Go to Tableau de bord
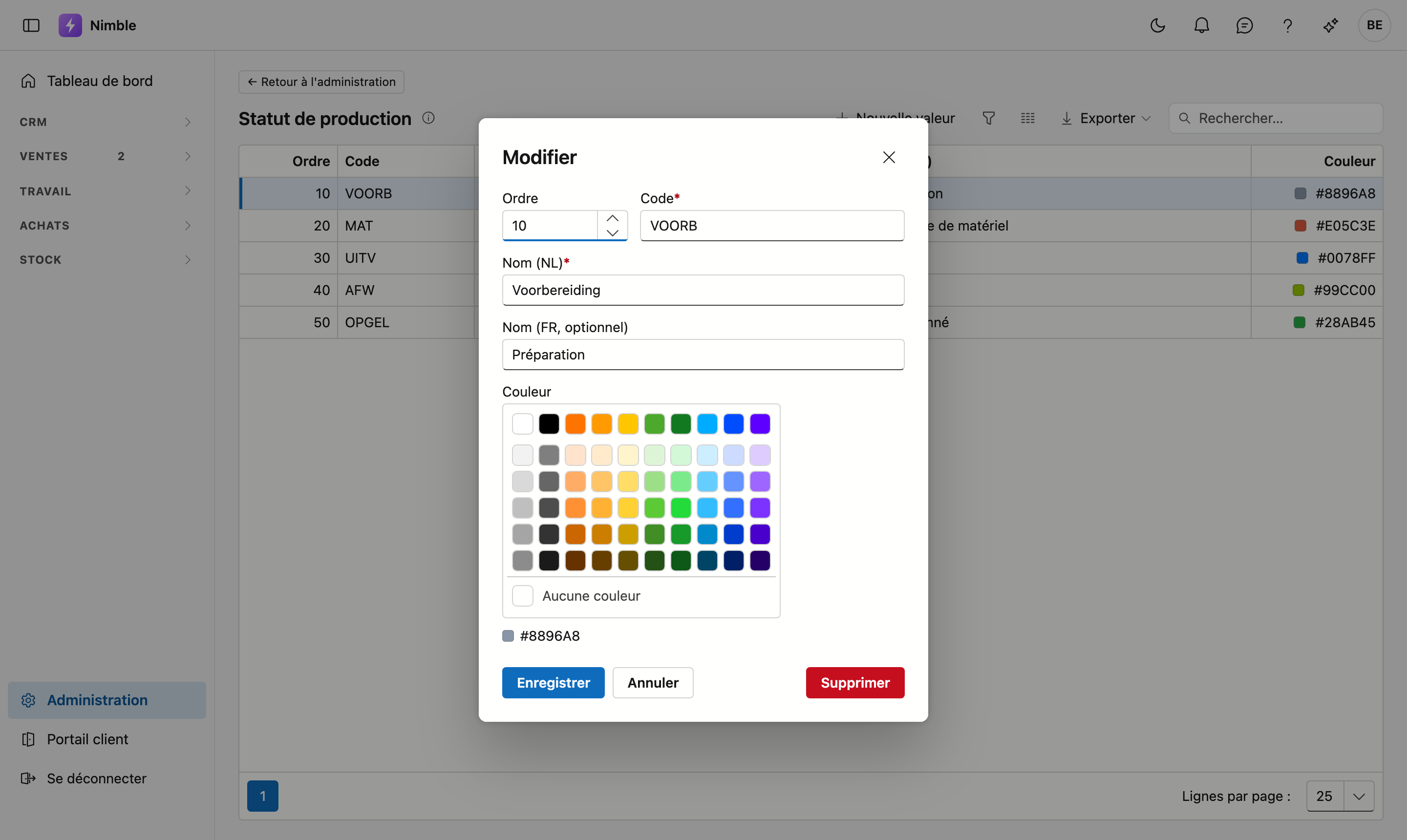 click(x=107, y=81)
